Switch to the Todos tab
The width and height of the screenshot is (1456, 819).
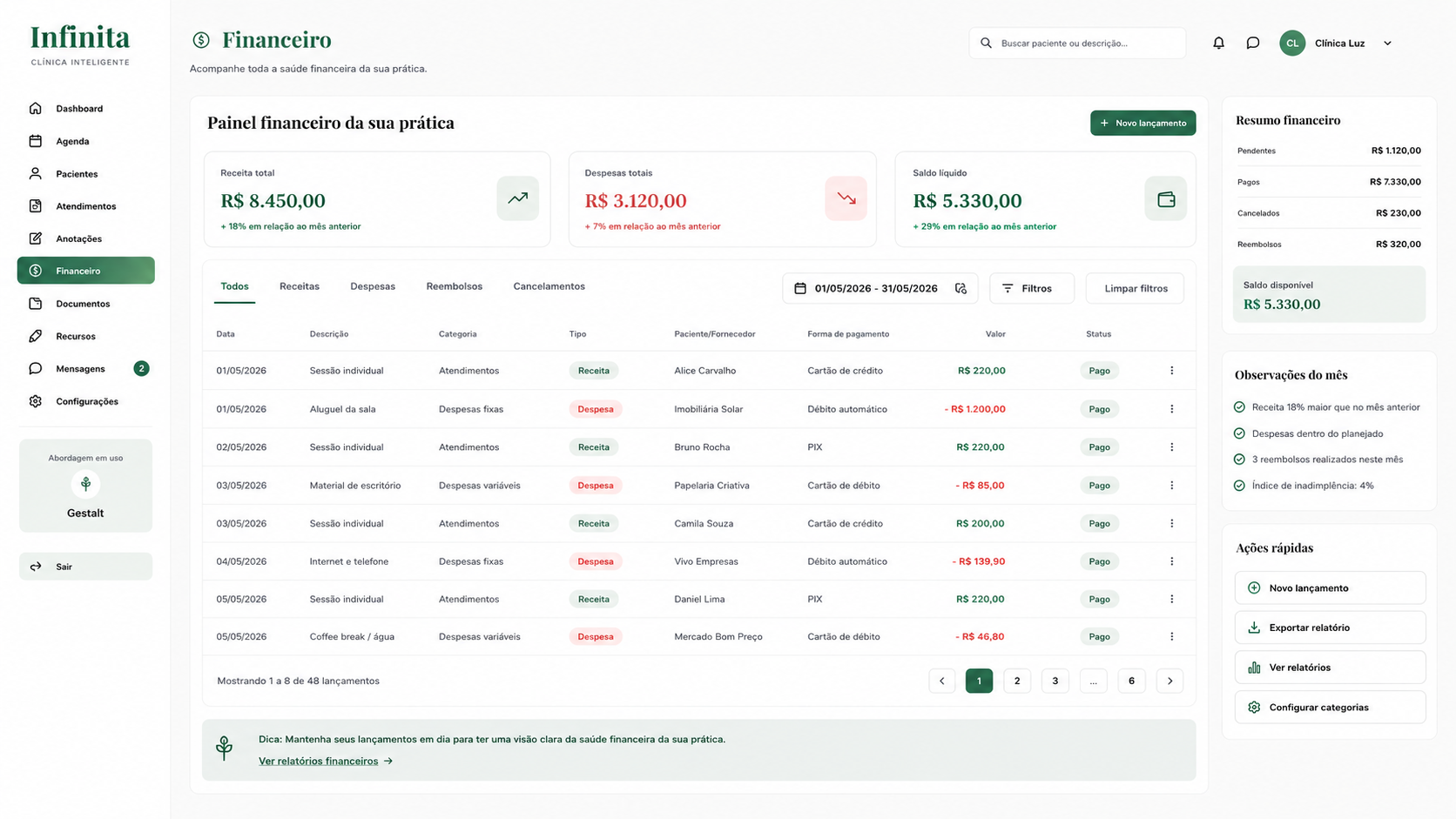pyautogui.click(x=234, y=286)
